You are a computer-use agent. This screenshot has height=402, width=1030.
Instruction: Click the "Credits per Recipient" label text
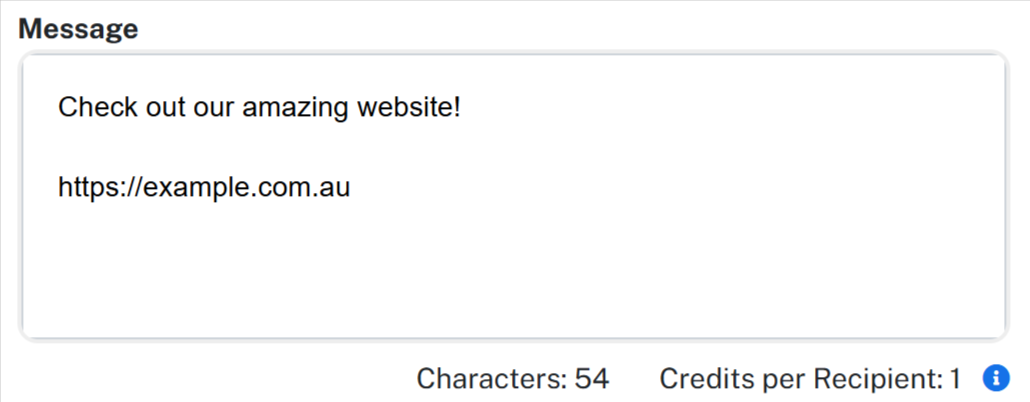coord(801,378)
